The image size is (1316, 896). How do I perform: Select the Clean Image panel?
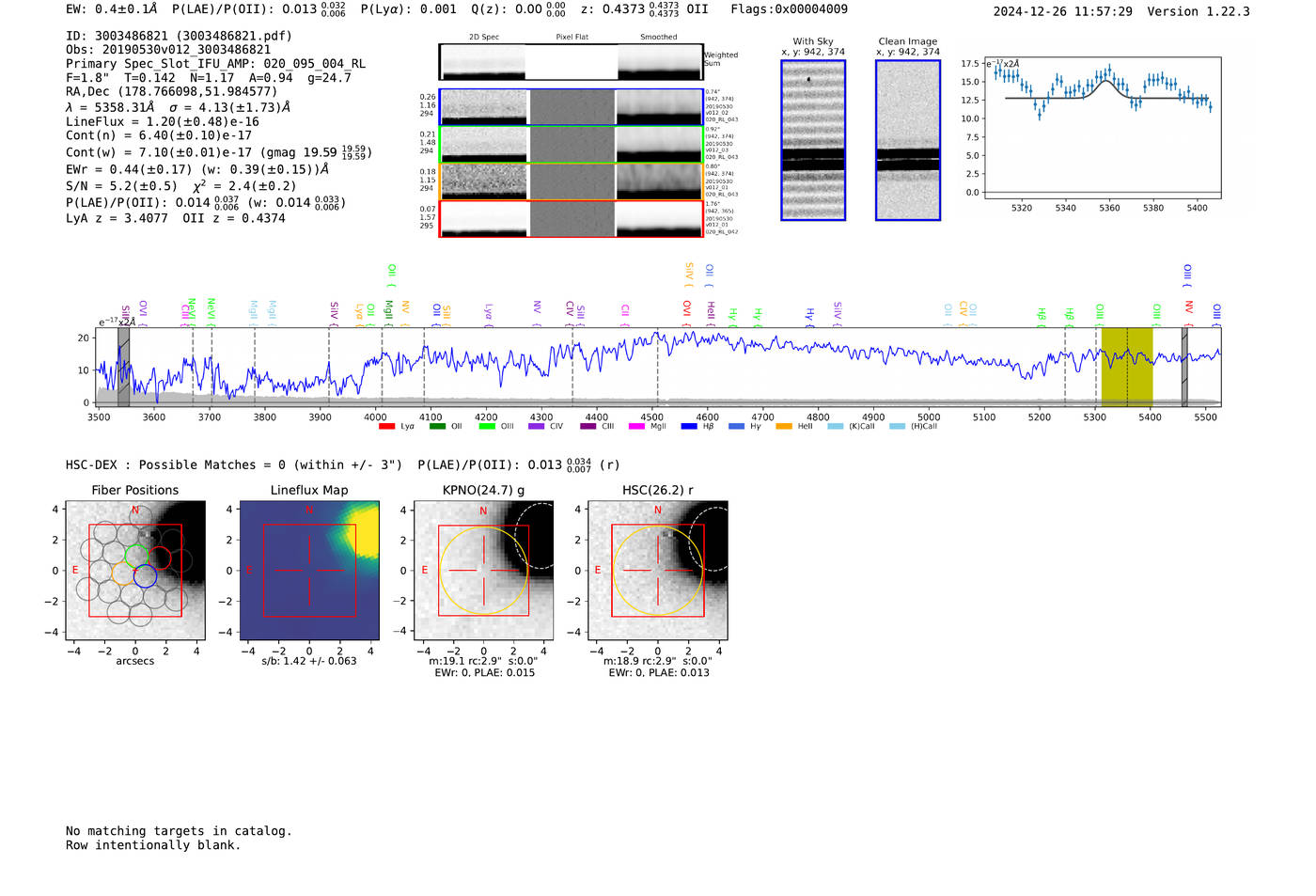[908, 140]
